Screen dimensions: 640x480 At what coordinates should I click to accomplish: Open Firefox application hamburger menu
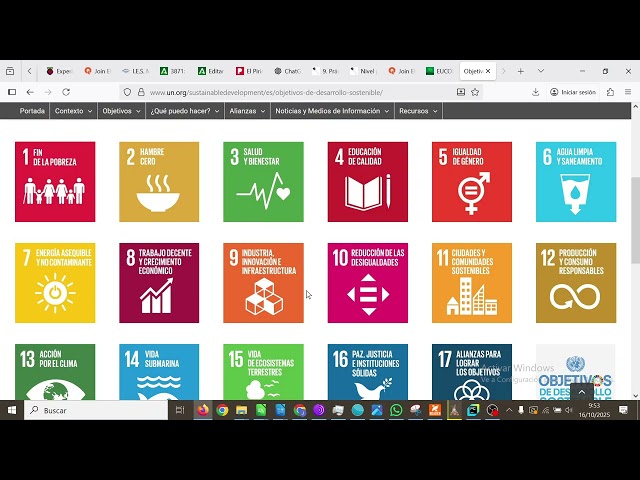[x=628, y=92]
